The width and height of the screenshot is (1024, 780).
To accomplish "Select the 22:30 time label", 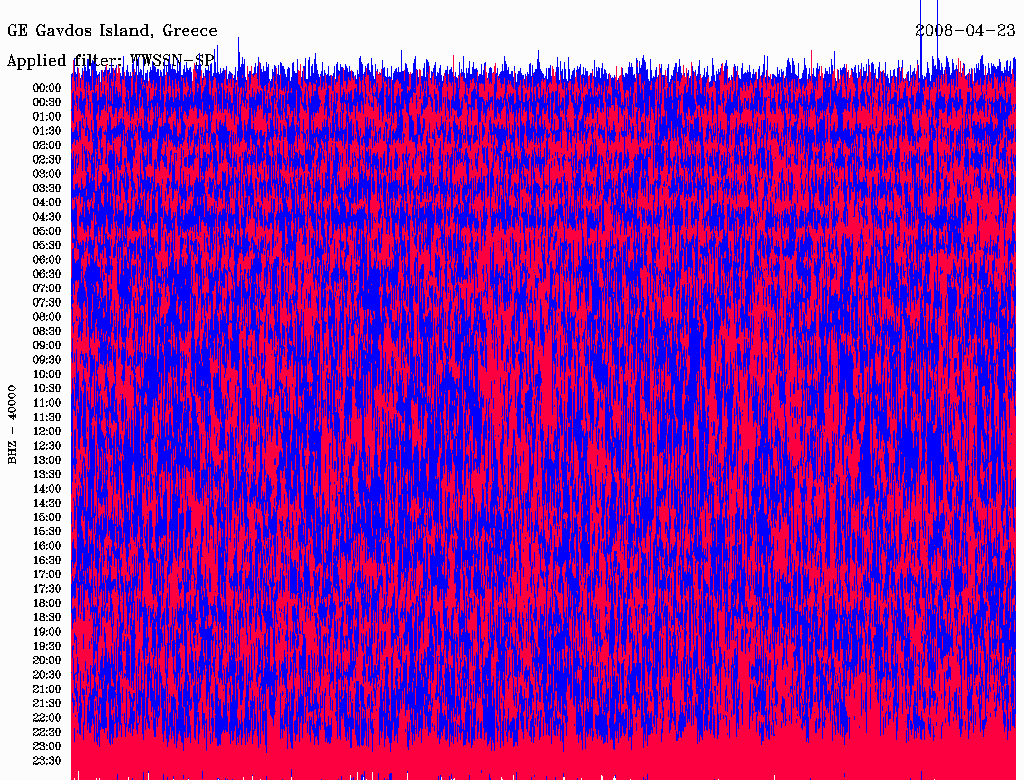I will 47,732.
